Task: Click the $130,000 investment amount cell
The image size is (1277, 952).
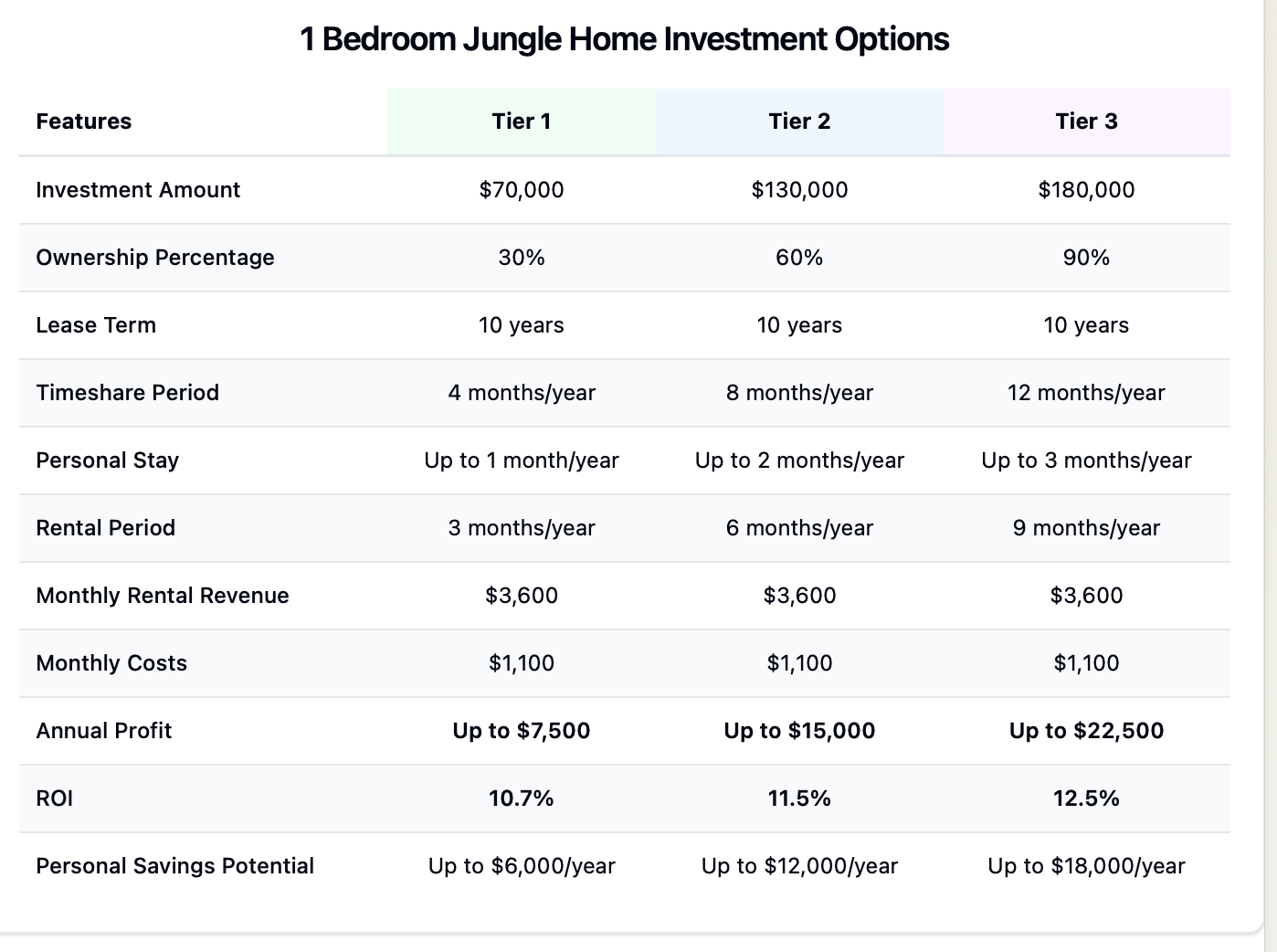Action: pos(799,190)
